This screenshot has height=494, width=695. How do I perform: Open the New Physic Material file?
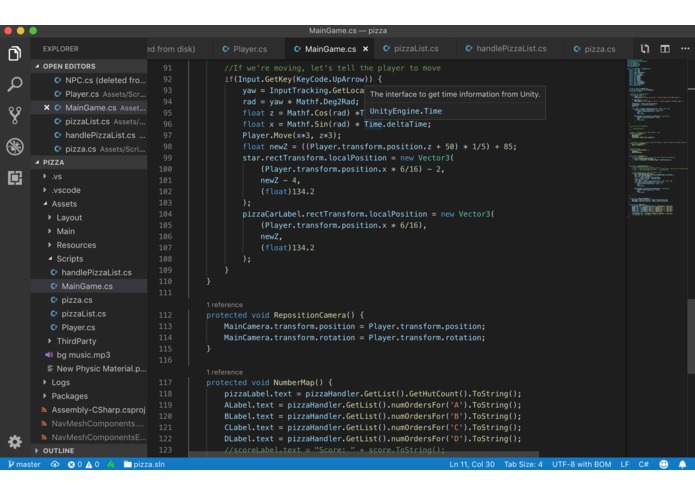(x=89, y=369)
